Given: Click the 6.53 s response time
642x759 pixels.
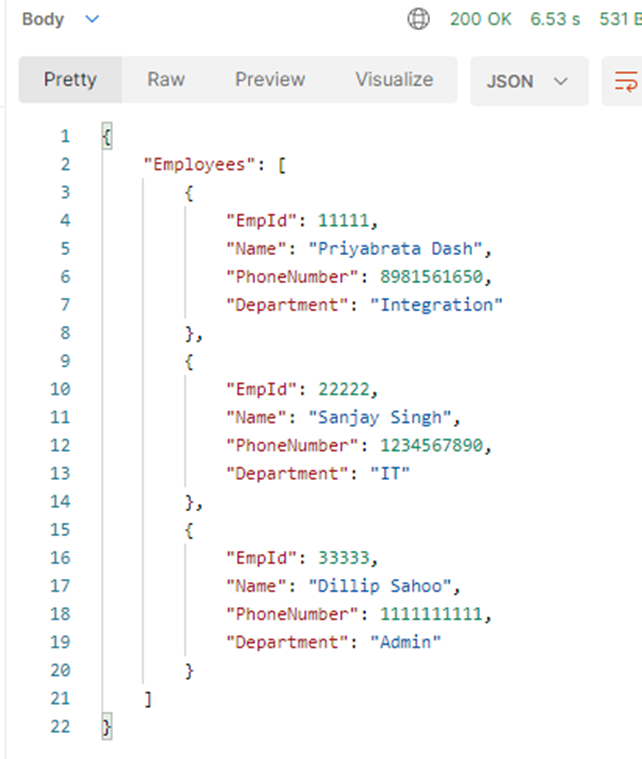Looking at the screenshot, I should [x=555, y=19].
